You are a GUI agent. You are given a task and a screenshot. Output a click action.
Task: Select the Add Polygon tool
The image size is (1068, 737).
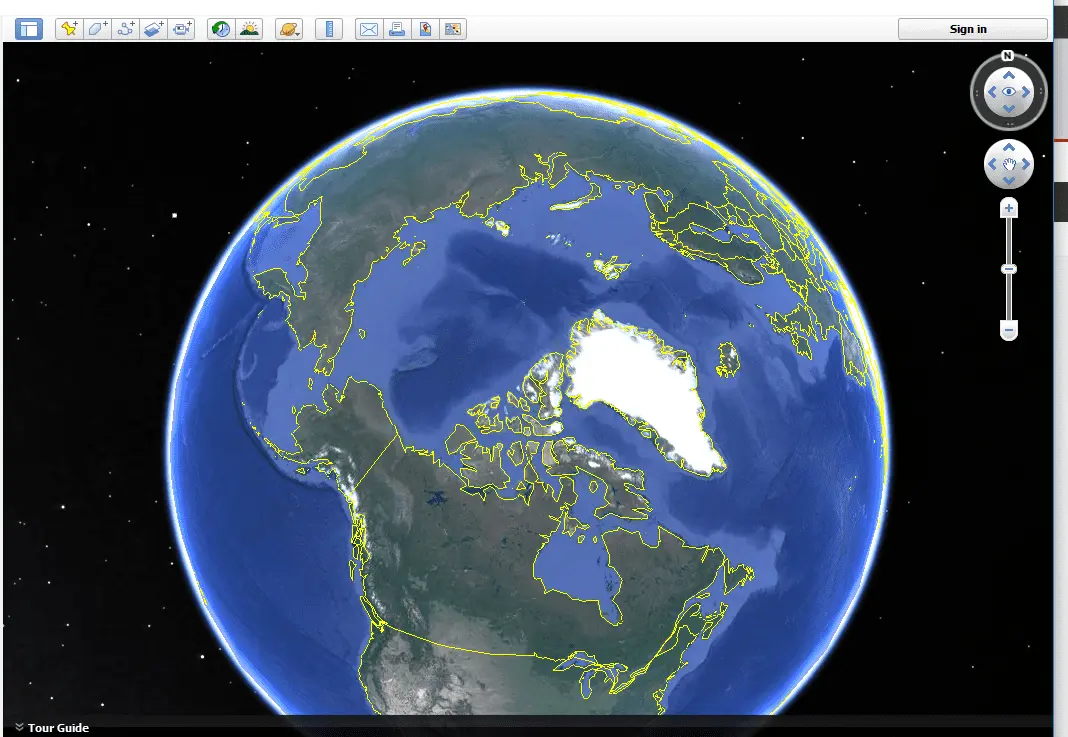point(97,29)
